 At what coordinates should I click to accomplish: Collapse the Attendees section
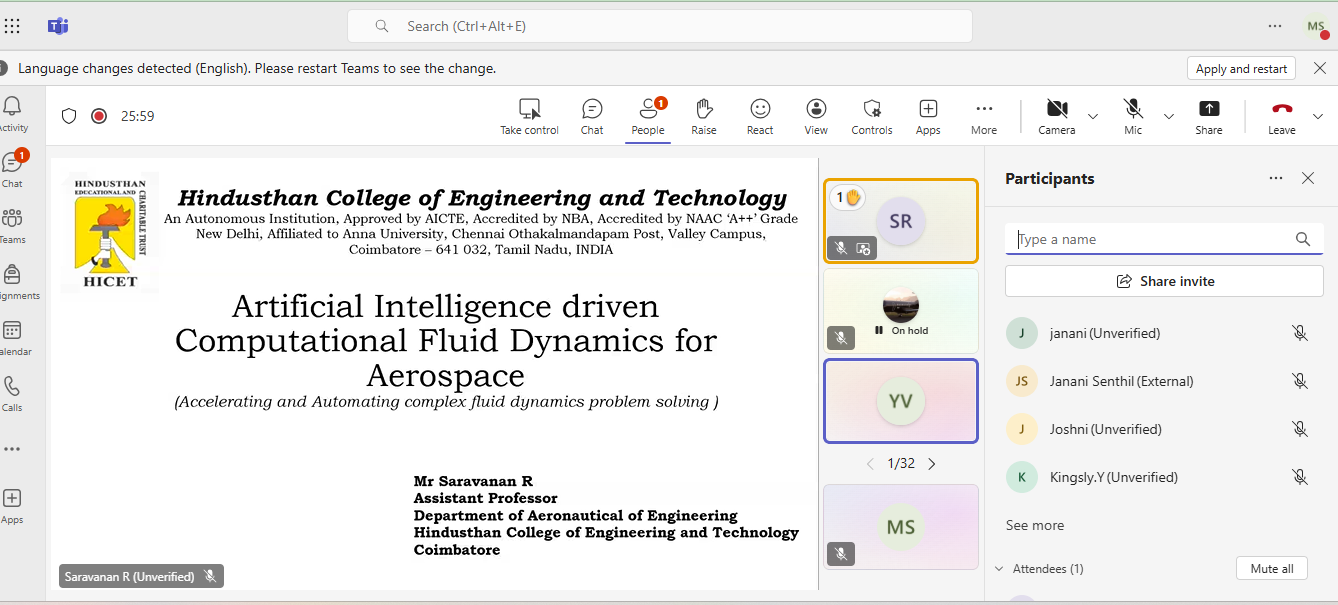999,569
